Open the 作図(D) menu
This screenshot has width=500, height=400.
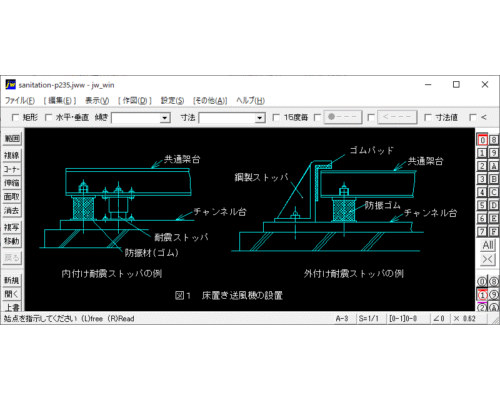coord(135,100)
